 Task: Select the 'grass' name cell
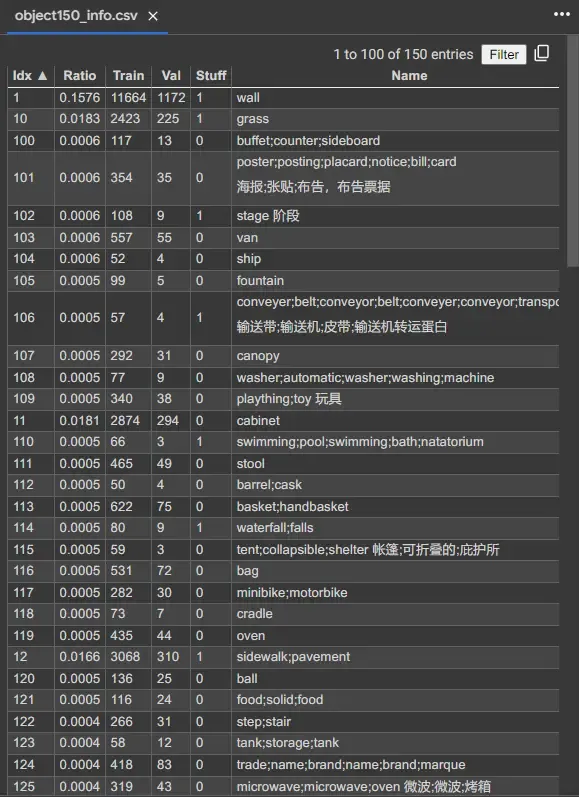coord(395,119)
